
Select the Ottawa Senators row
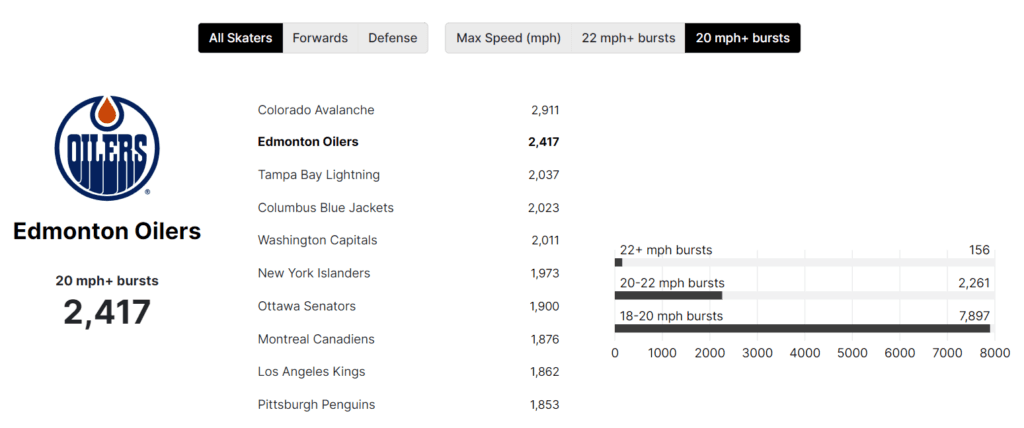click(x=306, y=306)
